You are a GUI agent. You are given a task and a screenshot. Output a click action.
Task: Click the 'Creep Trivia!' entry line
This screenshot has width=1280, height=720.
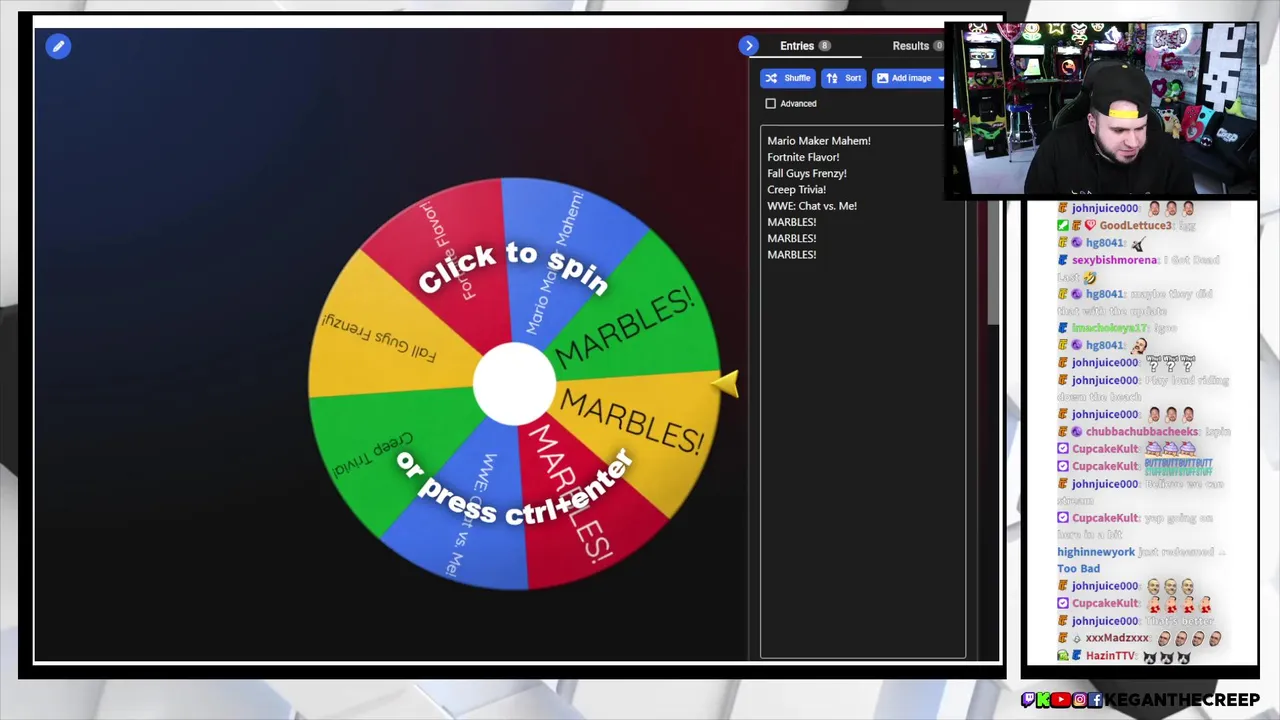pyautogui.click(x=796, y=189)
